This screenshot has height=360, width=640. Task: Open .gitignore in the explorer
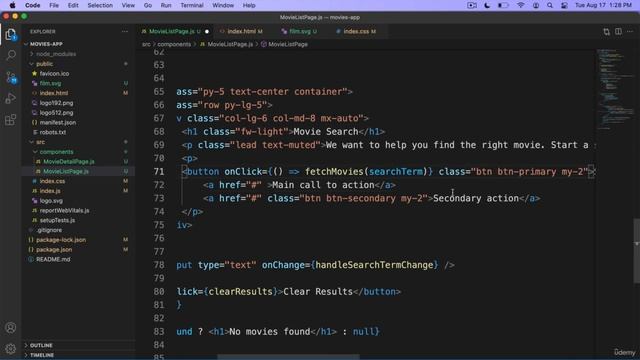[x=49, y=230]
